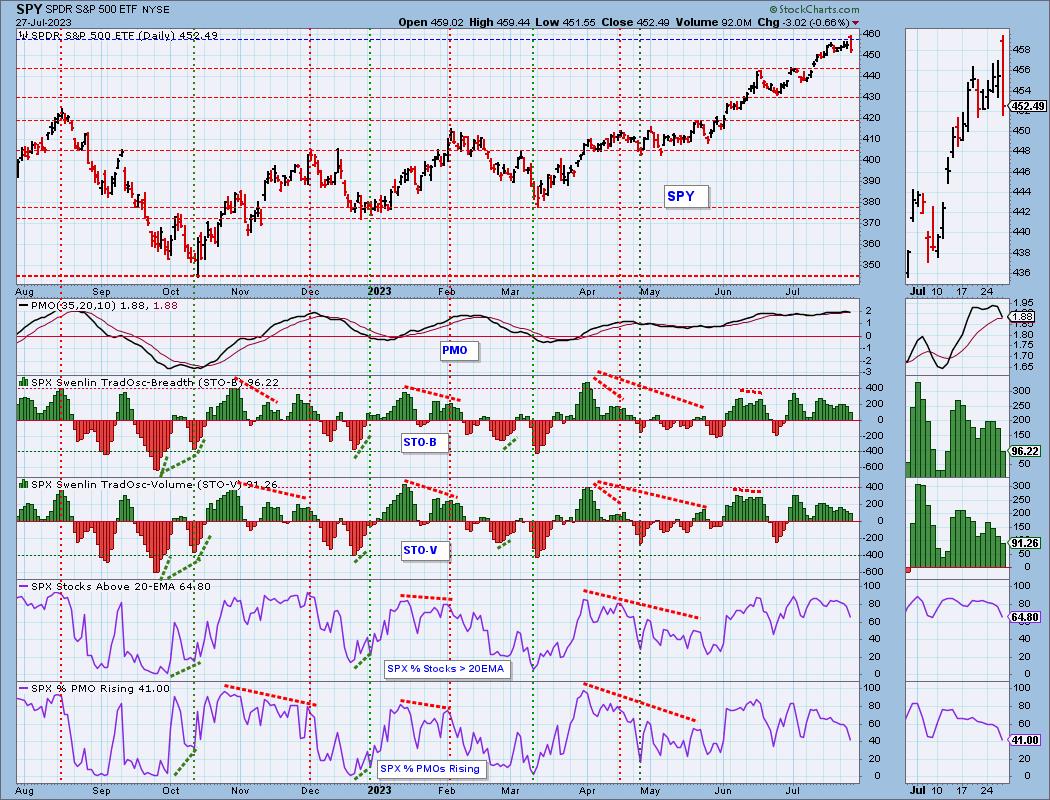Click the 64.80 value tag
Screen dimensions: 1050x800
(1026, 617)
